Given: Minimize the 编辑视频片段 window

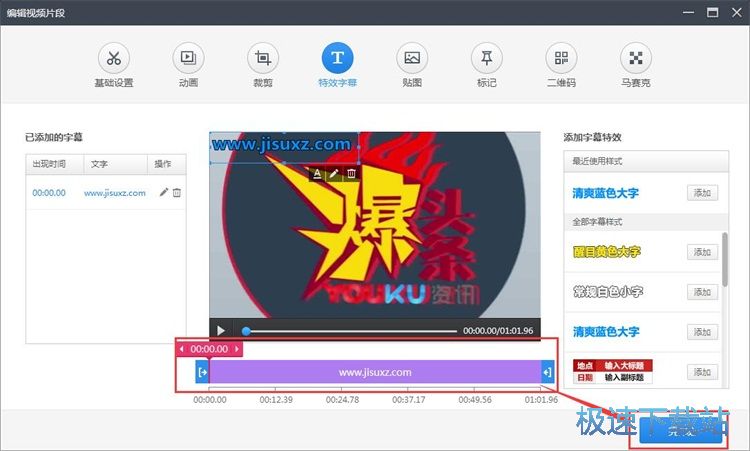Looking at the screenshot, I should (688, 12).
